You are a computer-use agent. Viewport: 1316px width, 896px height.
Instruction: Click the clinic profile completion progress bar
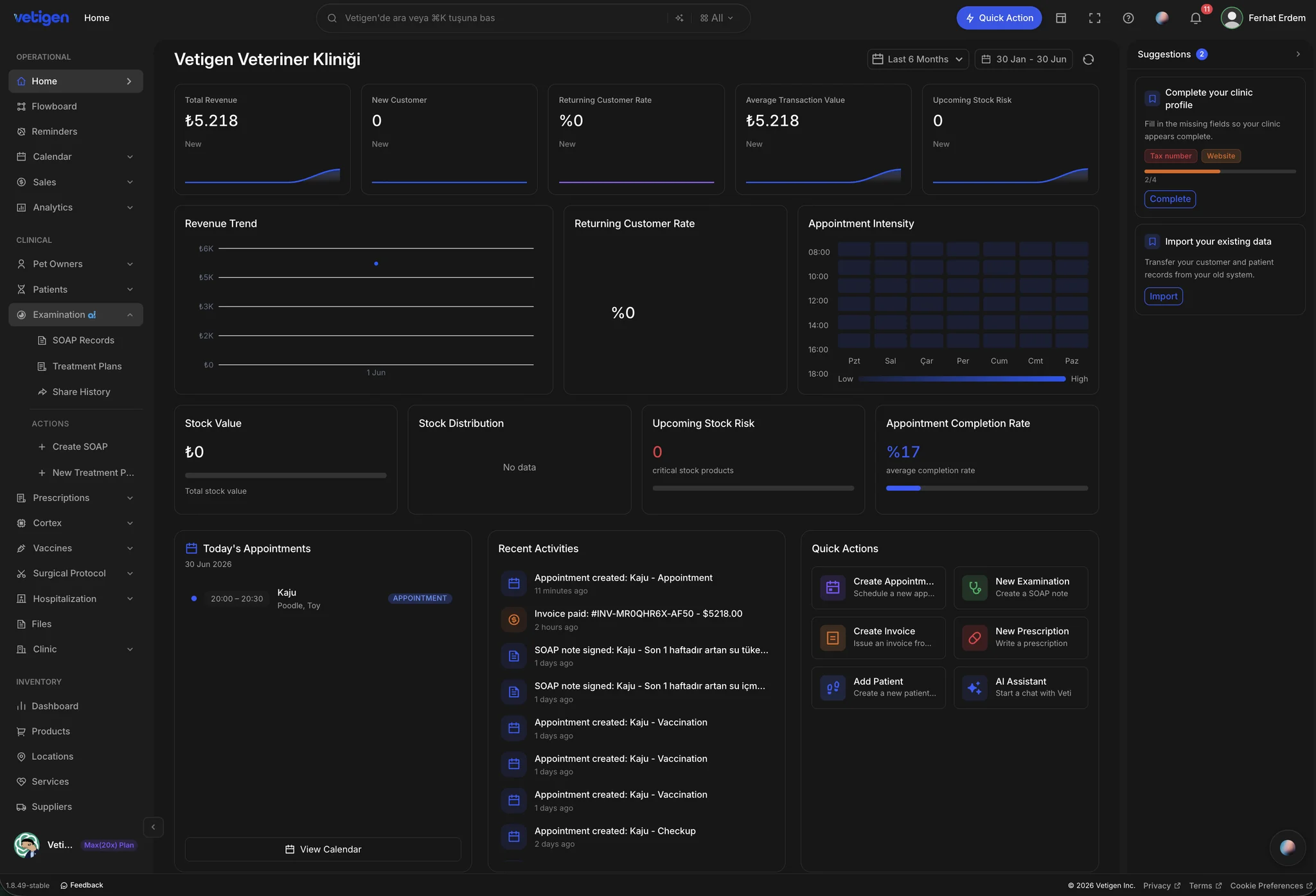point(1220,171)
